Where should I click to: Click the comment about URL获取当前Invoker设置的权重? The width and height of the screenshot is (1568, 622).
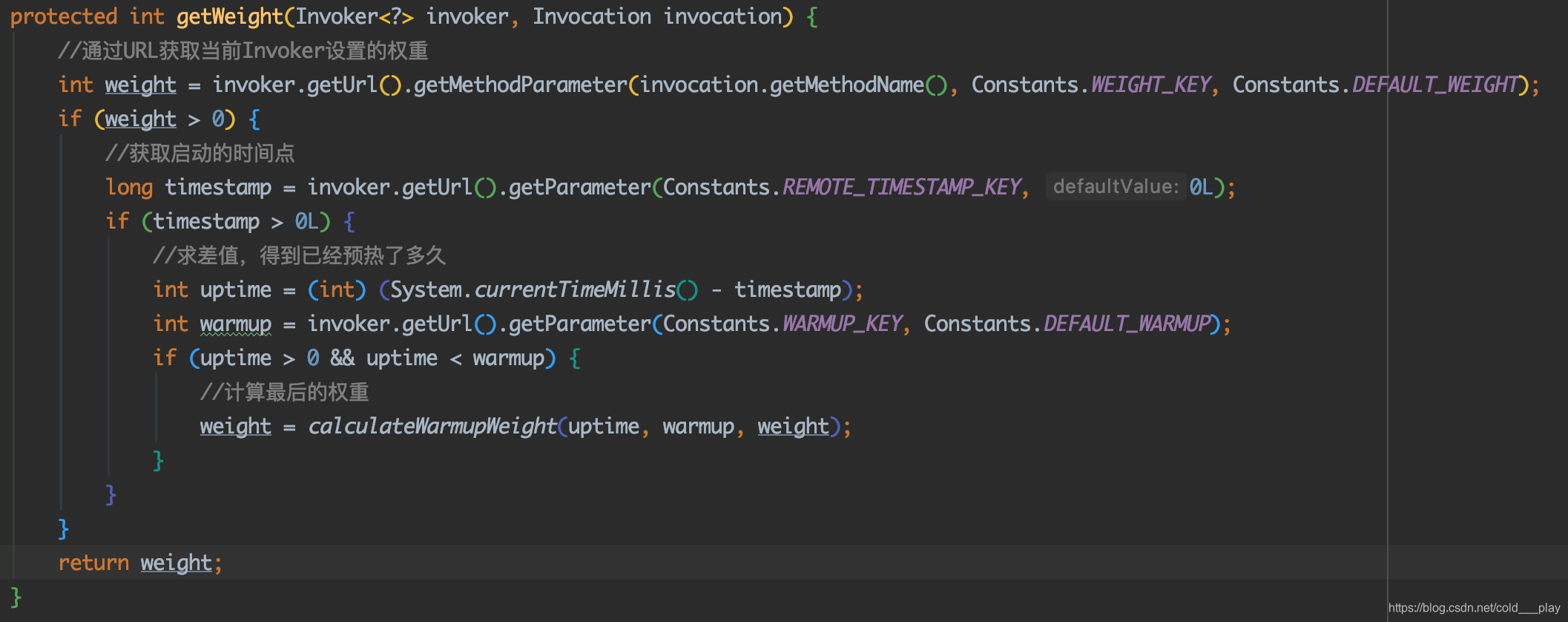[243, 50]
